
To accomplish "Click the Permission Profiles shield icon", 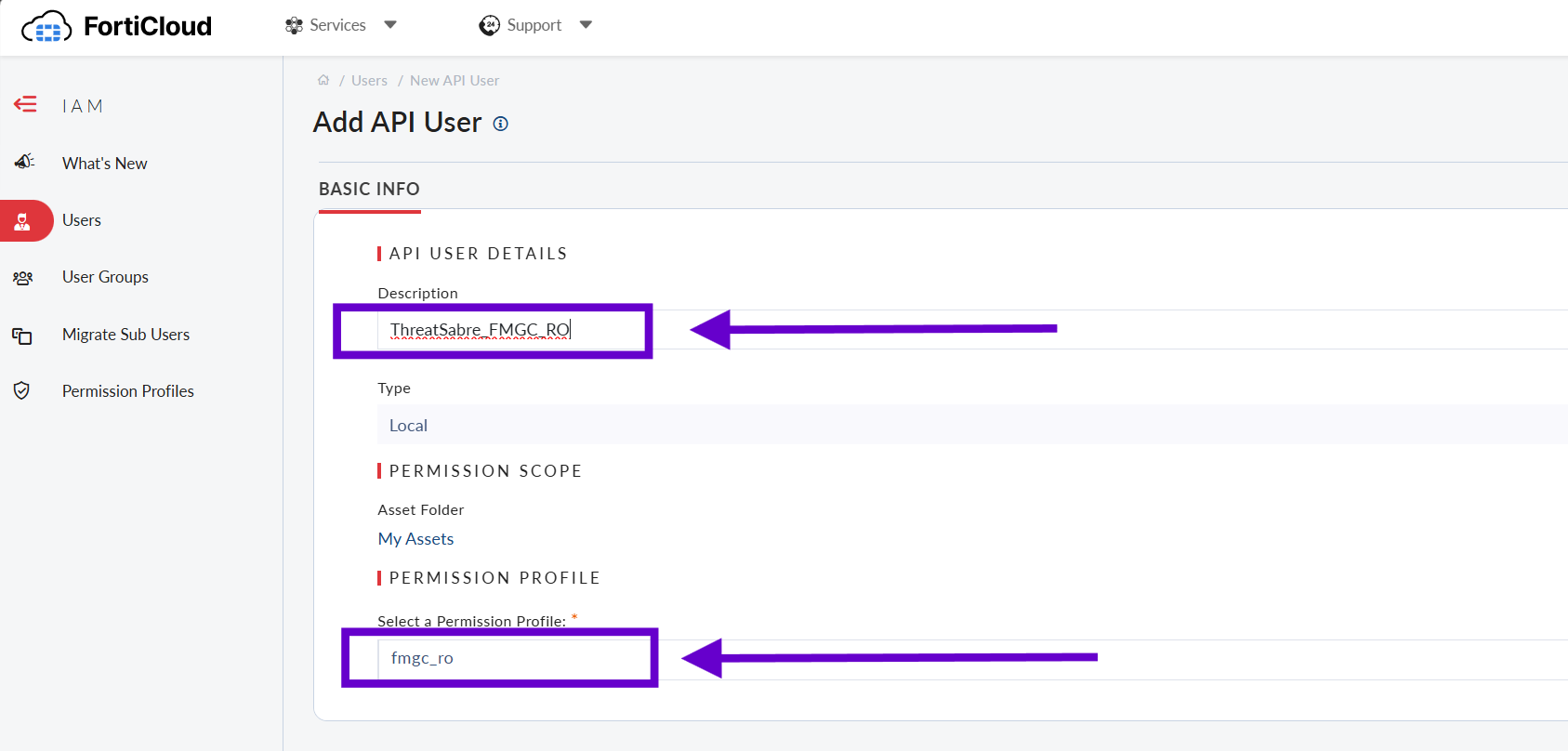I will coord(22,390).
